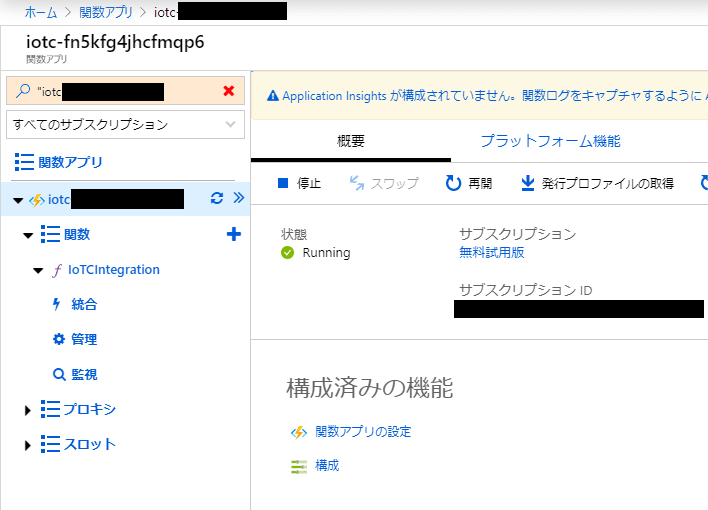Click the スワップ toolbar button

coord(384,183)
